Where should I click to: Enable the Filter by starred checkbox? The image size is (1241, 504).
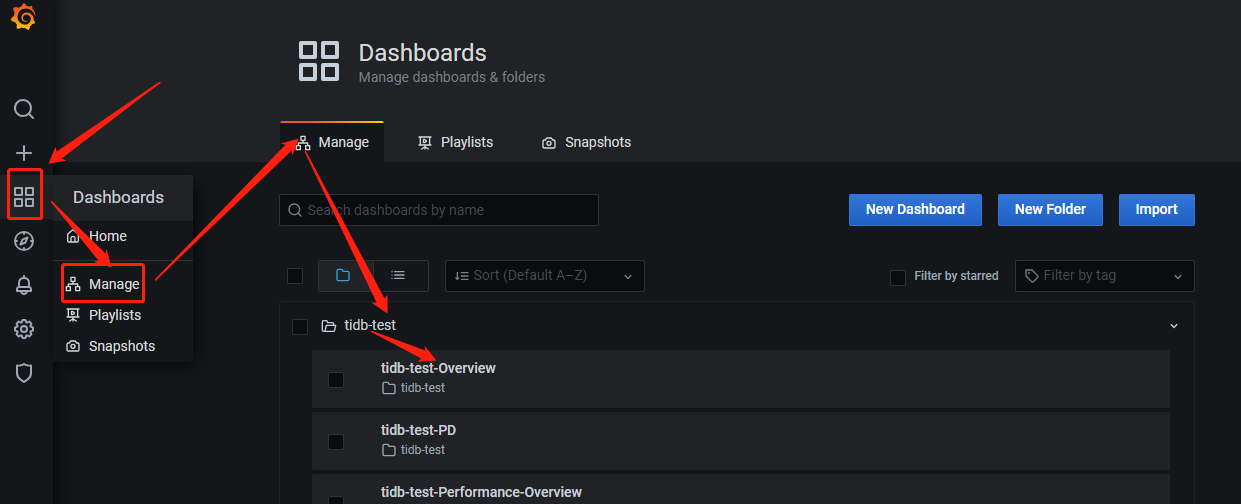898,277
